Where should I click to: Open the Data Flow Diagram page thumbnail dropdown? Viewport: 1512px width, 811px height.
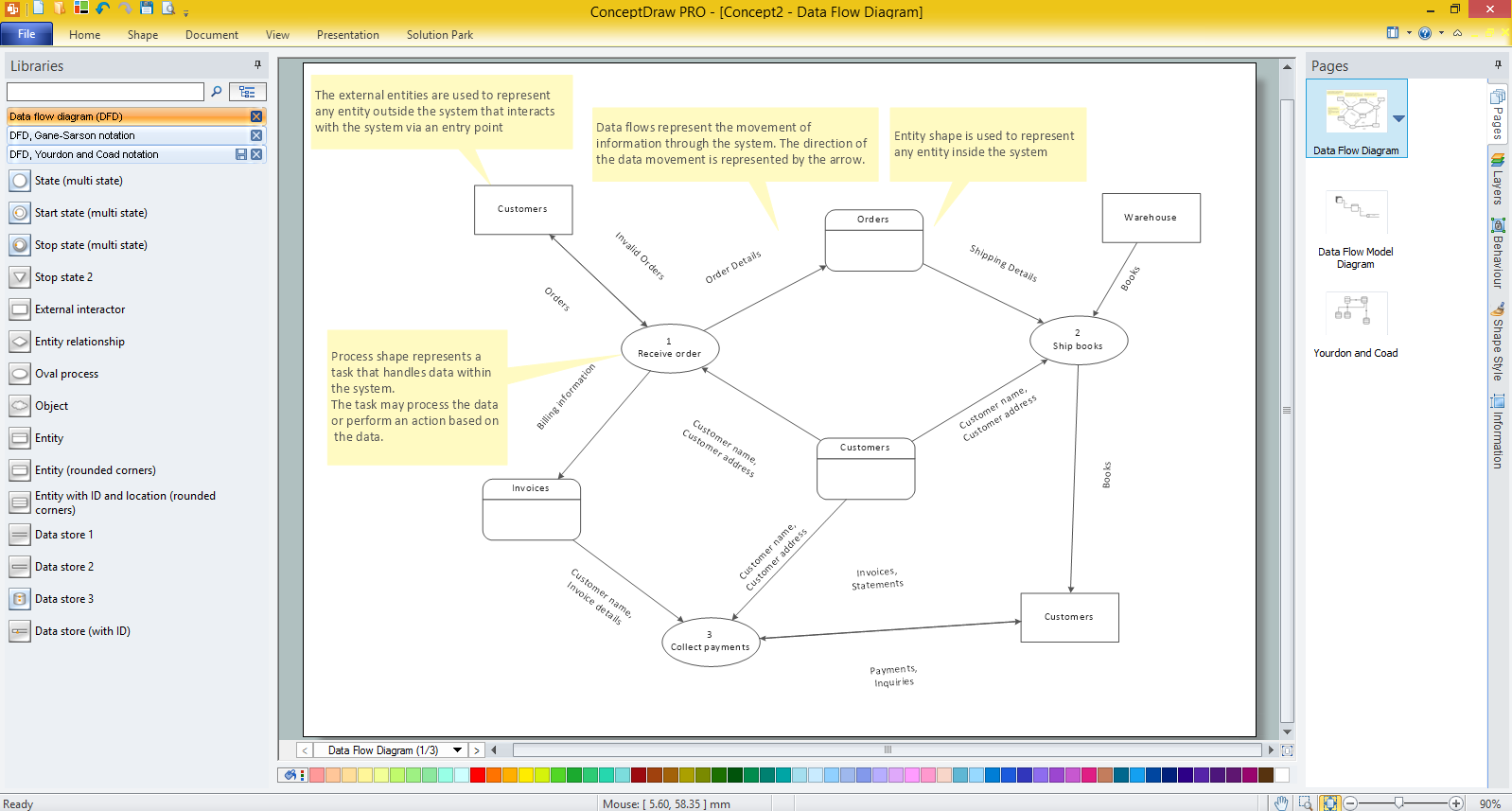click(1398, 118)
